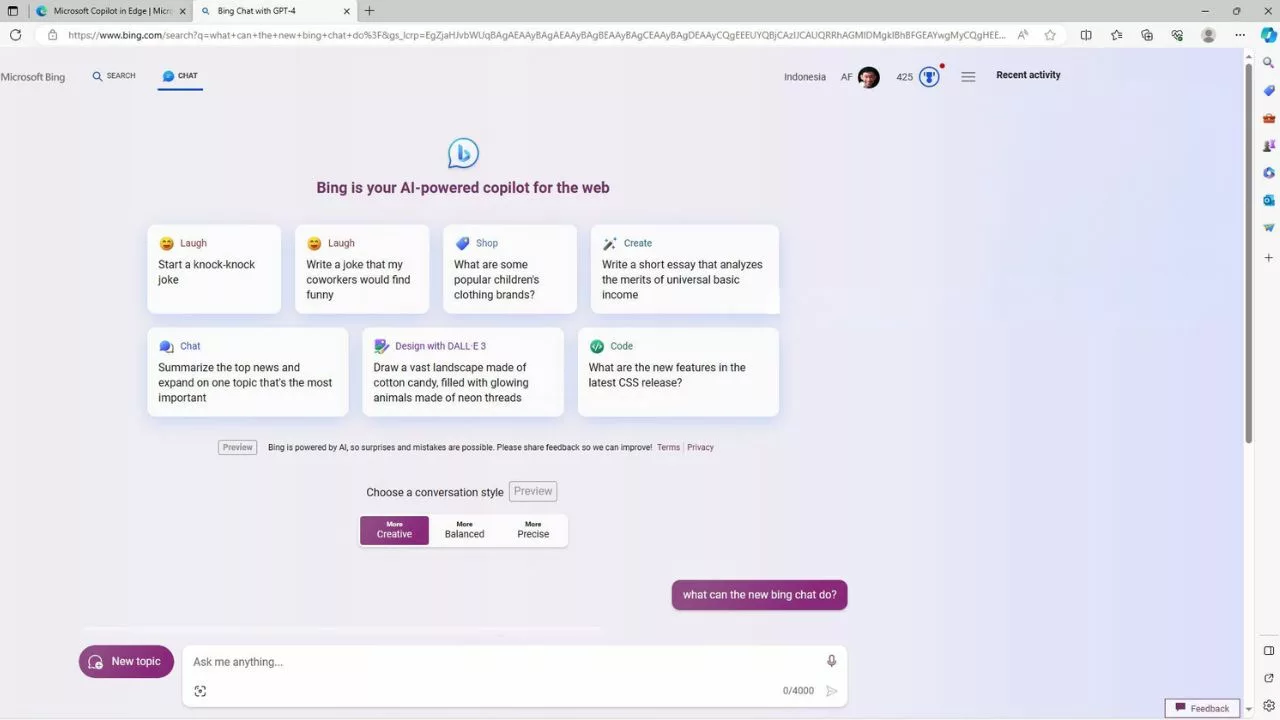
Task: Open the hamburger menu icon
Action: [968, 77]
